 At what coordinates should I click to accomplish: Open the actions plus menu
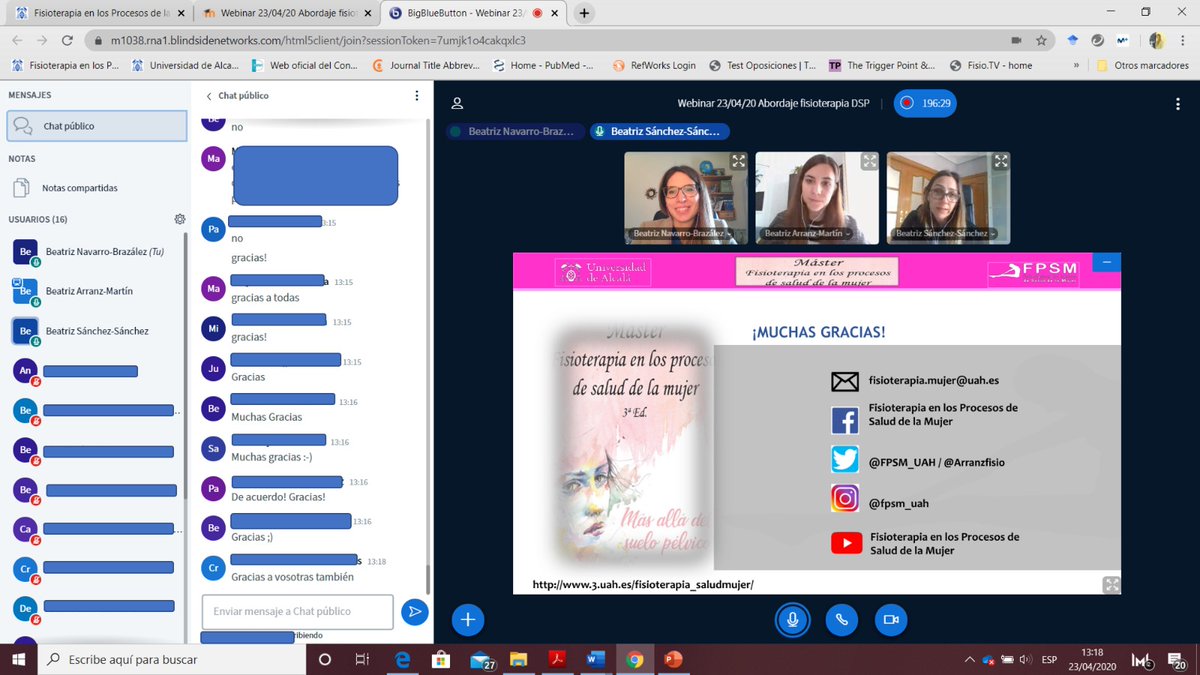pos(467,620)
